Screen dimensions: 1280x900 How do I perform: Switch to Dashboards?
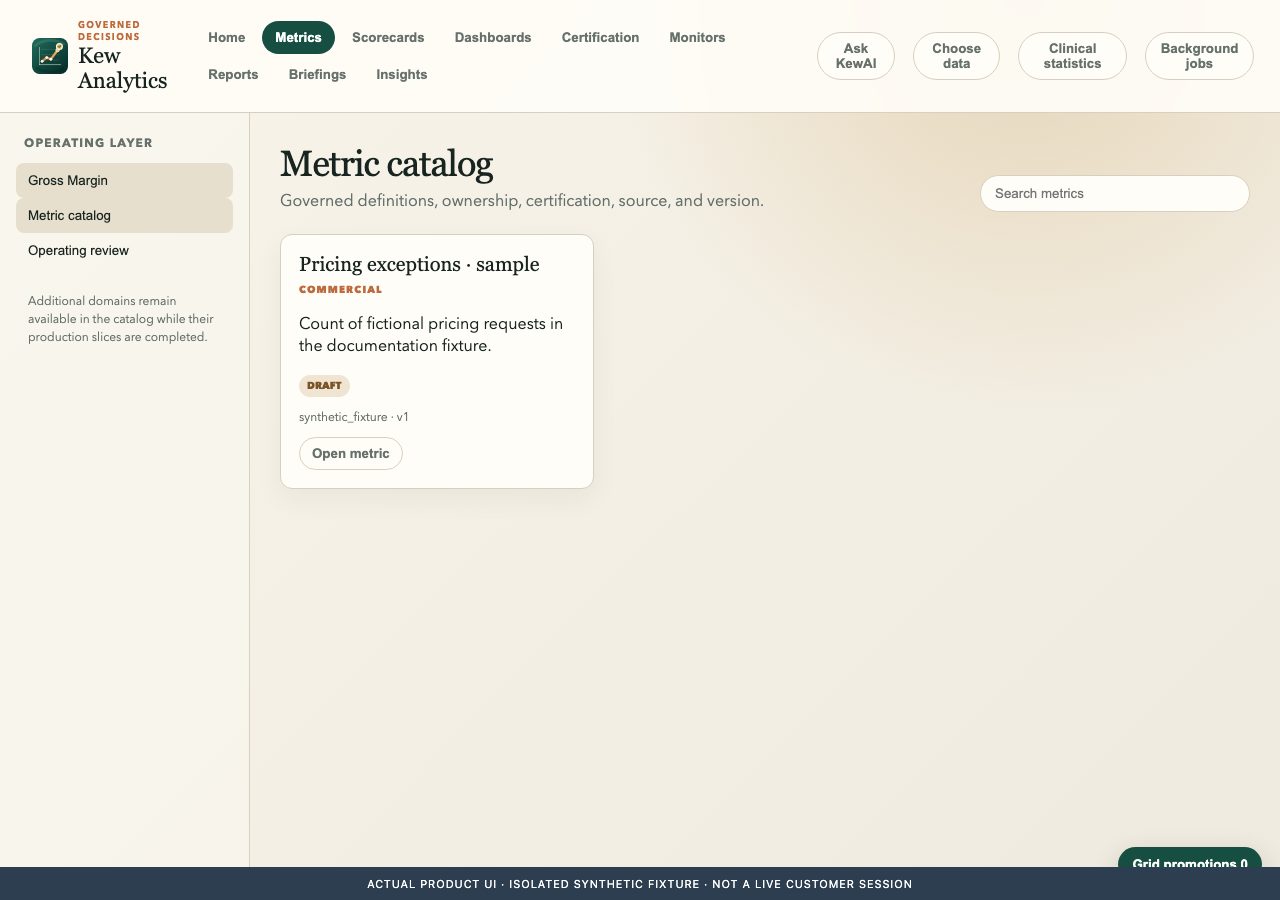point(493,37)
